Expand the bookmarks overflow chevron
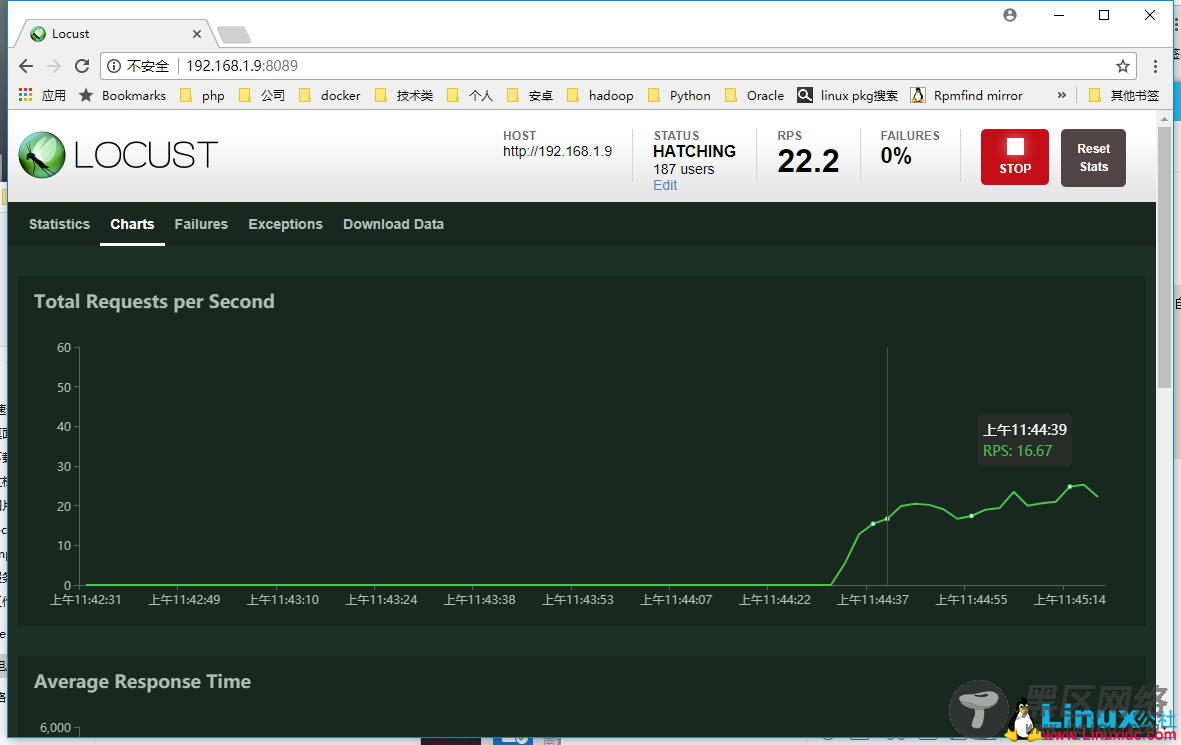 tap(1062, 95)
